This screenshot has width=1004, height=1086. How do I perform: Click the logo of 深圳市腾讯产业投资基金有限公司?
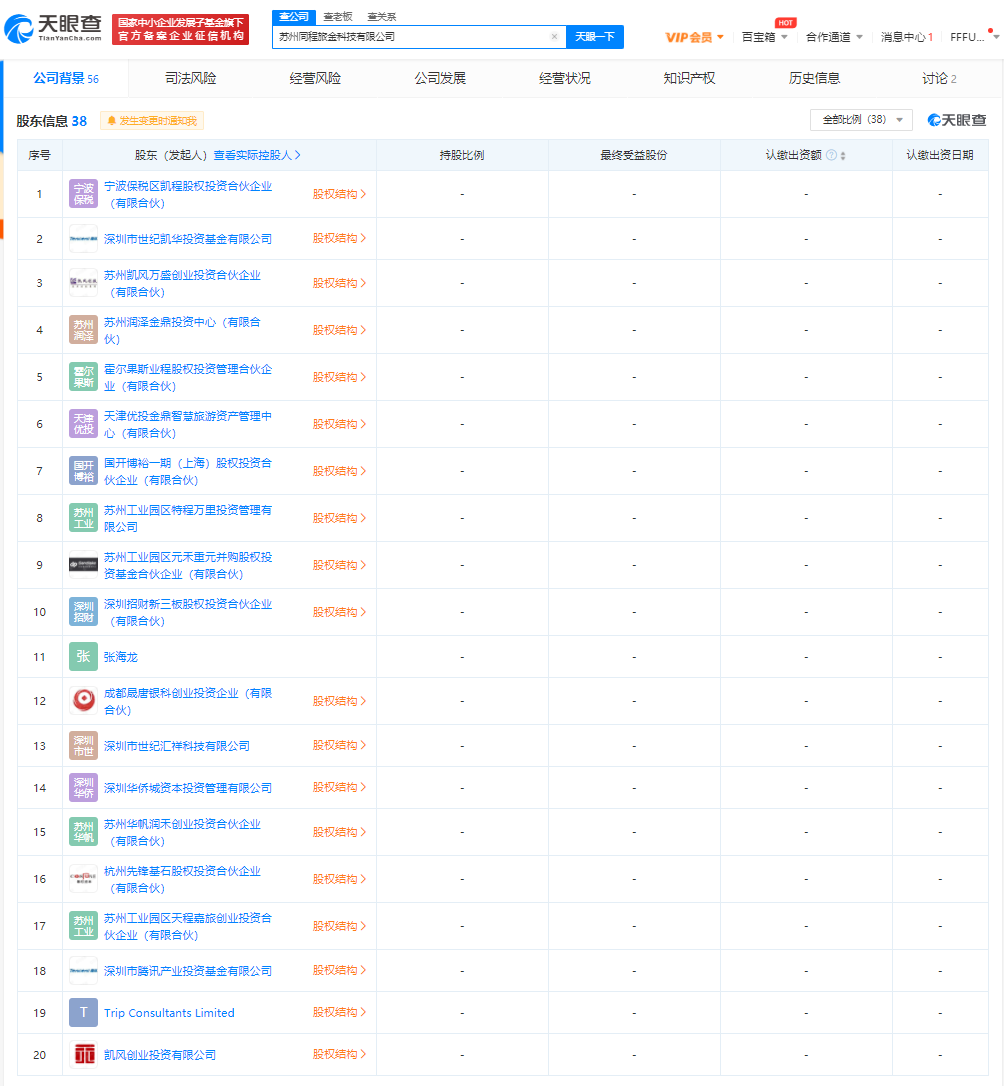(x=83, y=971)
